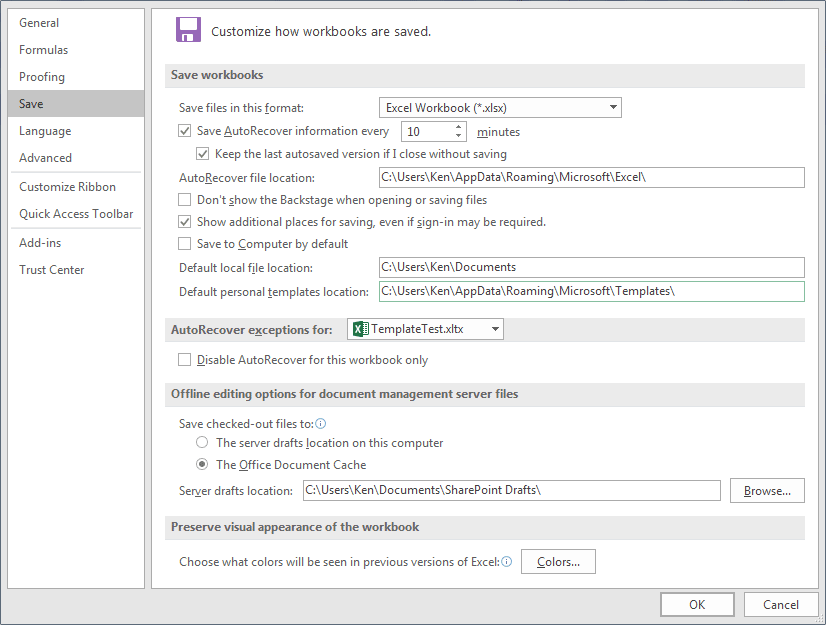Uncheck Save AutoRecover information every
The height and width of the screenshot is (625, 826).
click(x=184, y=130)
